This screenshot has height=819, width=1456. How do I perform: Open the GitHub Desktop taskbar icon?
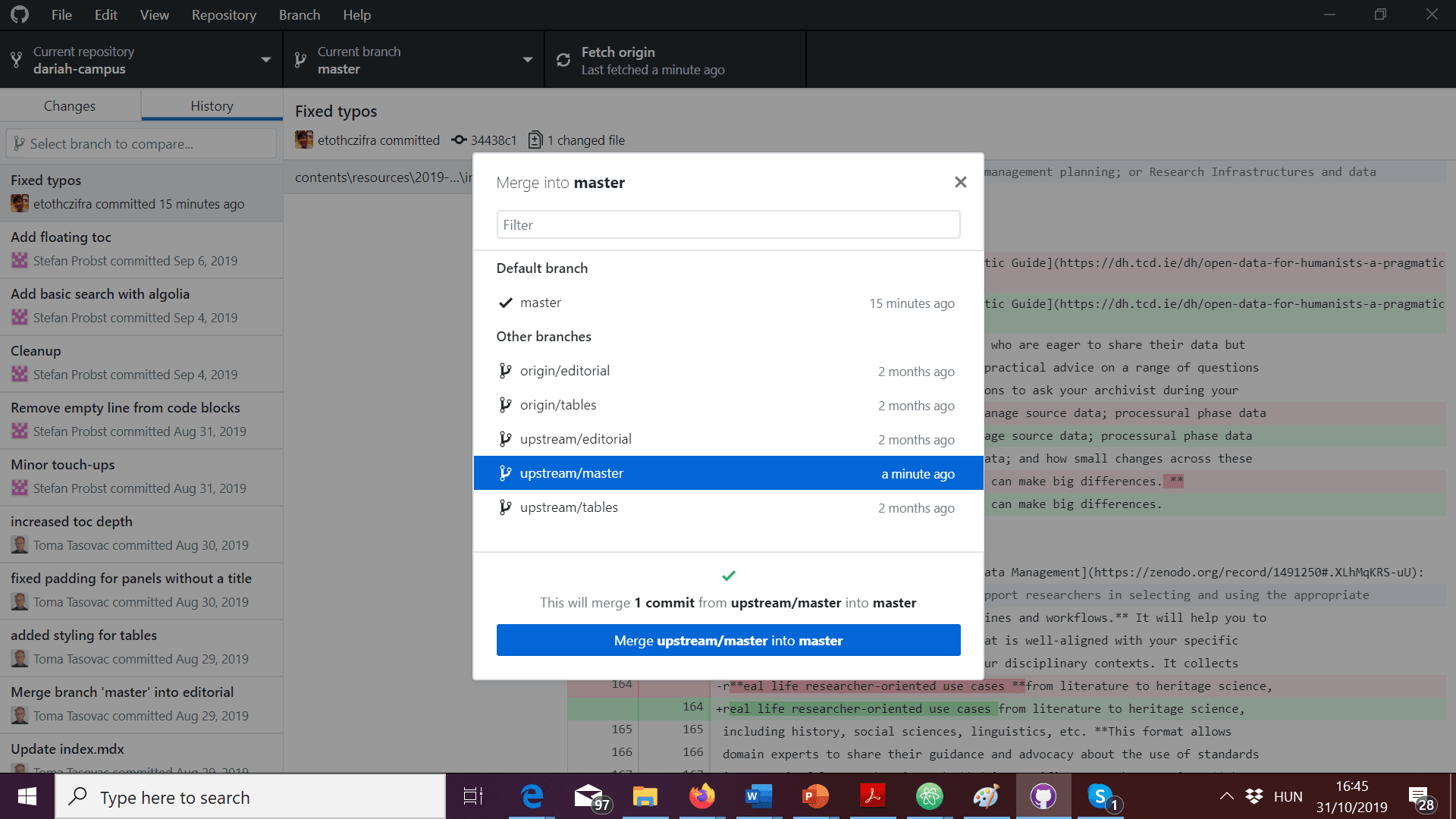click(1043, 796)
